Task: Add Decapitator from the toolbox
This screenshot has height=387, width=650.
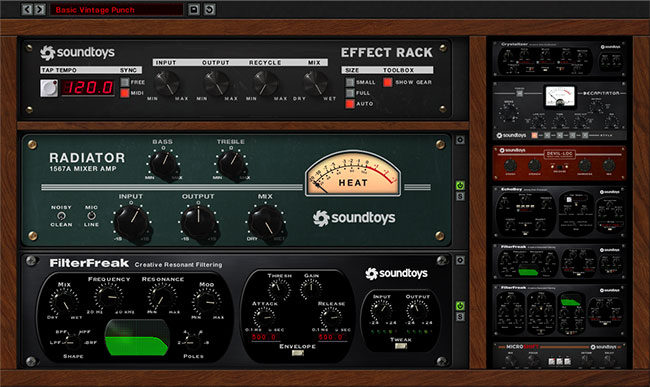Action: tap(559, 111)
